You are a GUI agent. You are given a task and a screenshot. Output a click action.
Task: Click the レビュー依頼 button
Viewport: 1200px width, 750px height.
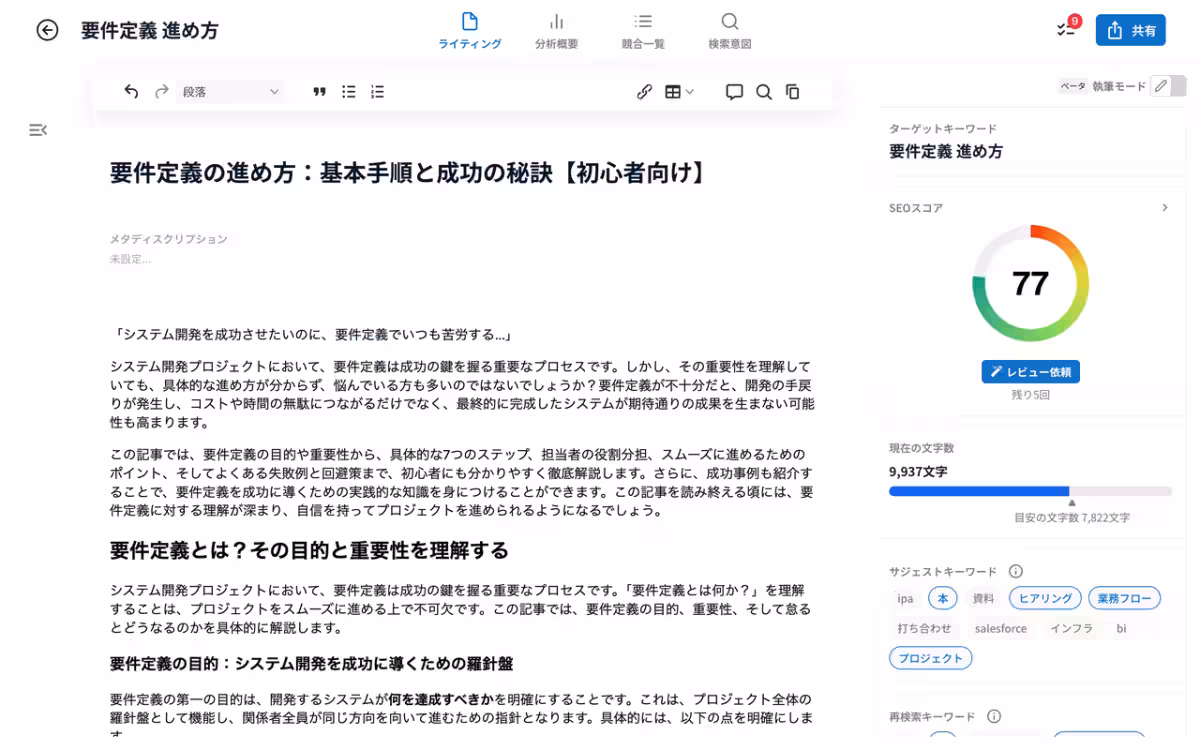point(1030,371)
